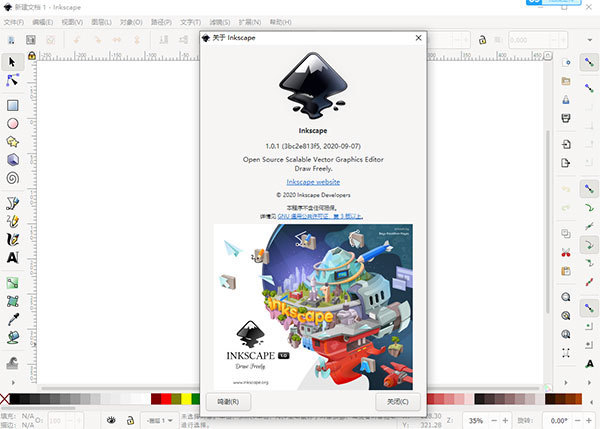Click the Export icon in commands bar
Viewport: 600px width, 429px height.
[x=566, y=163]
